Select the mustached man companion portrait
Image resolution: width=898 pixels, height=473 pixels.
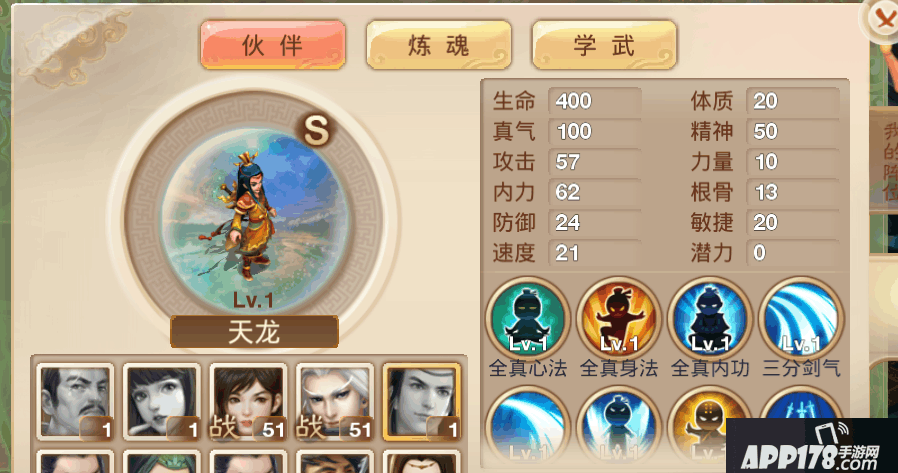click(75, 402)
